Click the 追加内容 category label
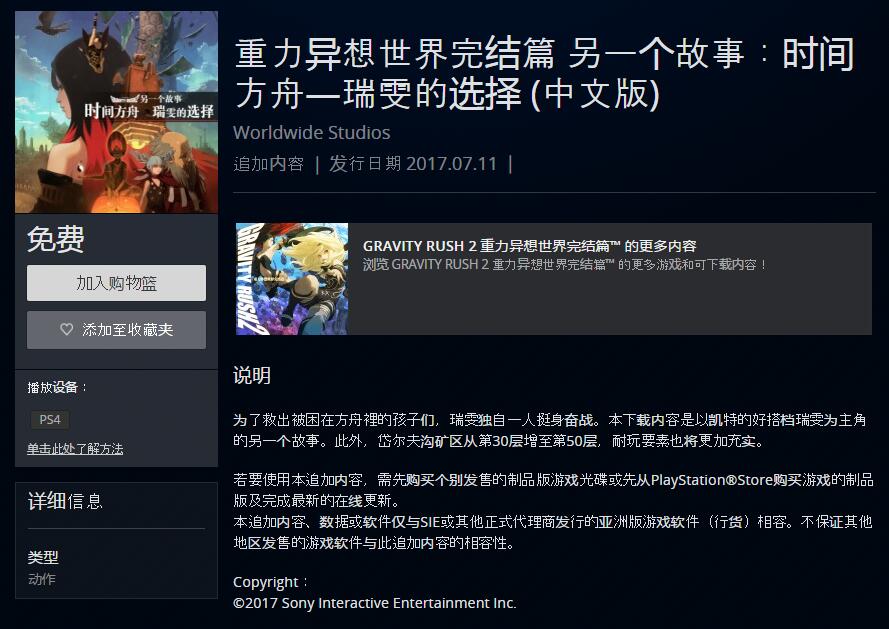The width and height of the screenshot is (889, 629). [x=268, y=164]
